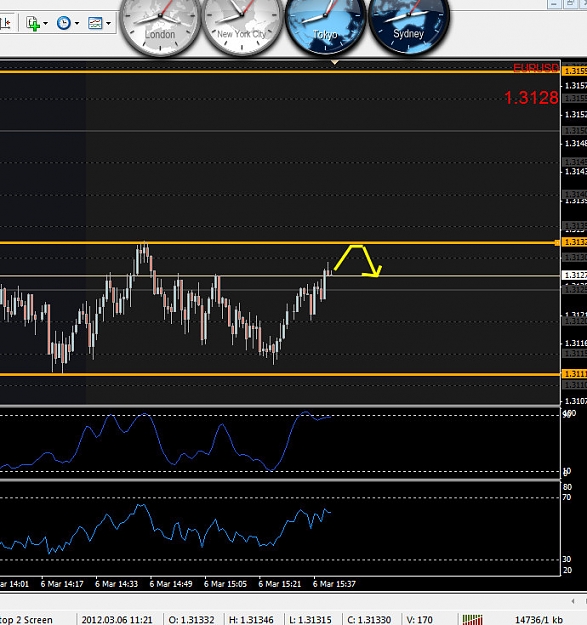This screenshot has width=587, height=625.
Task: Click the chart shift triangle marker
Action: (x=335, y=62)
